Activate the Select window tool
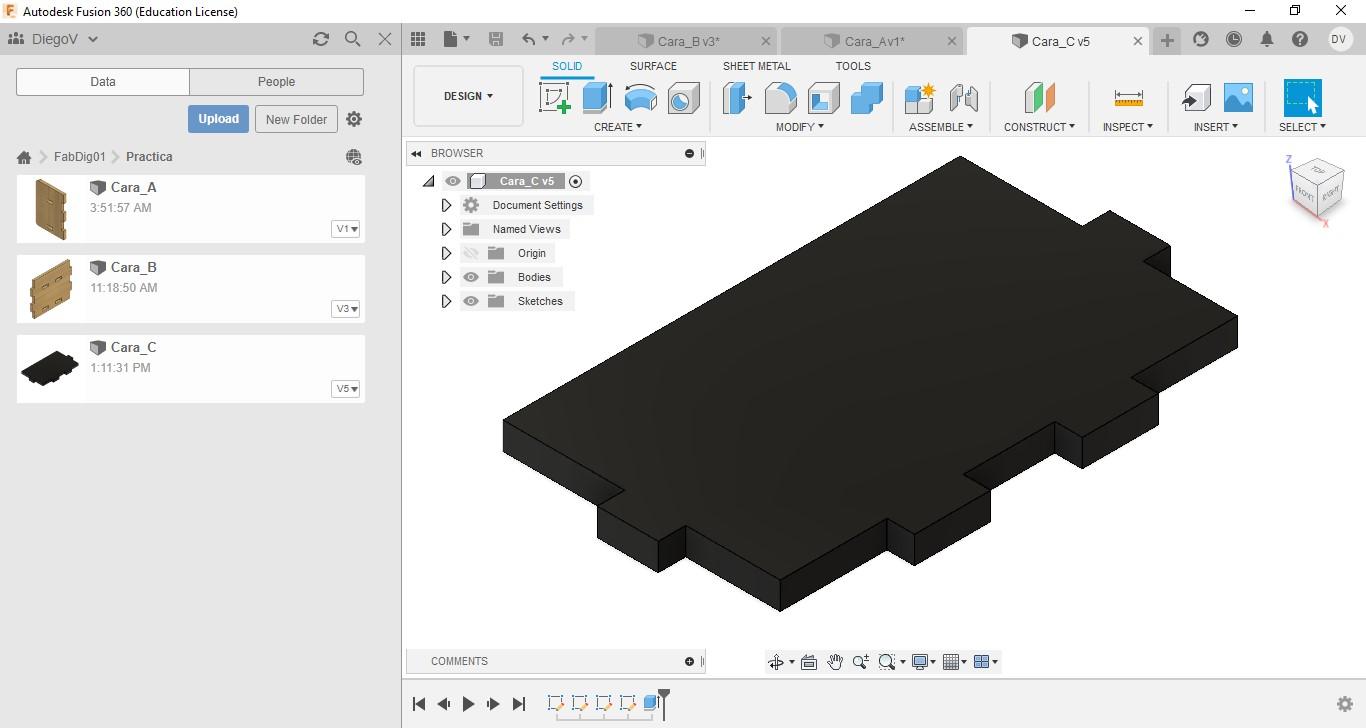The image size is (1366, 728). click(1302, 98)
